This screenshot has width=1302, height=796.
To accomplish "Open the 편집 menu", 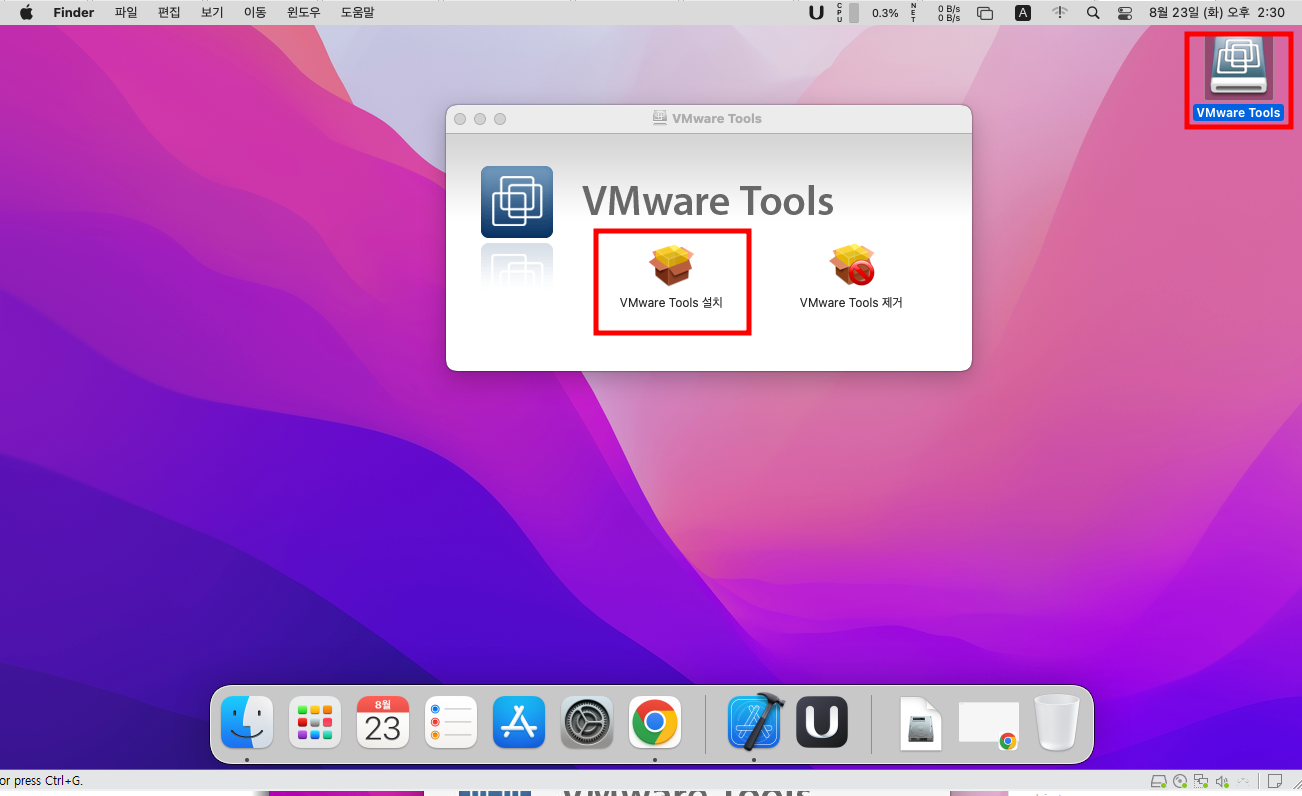I will tap(169, 13).
